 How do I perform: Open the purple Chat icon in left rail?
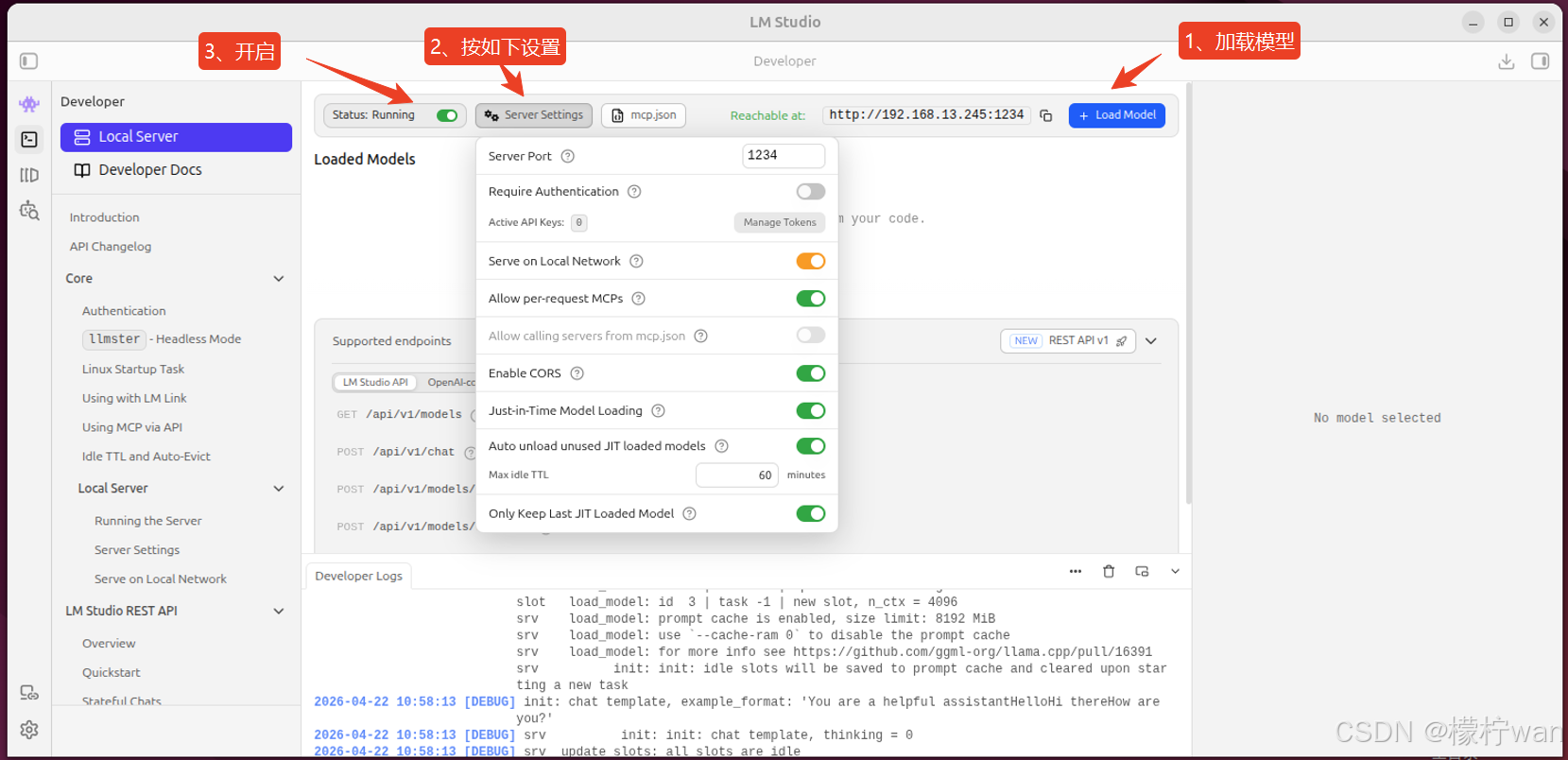pos(29,104)
